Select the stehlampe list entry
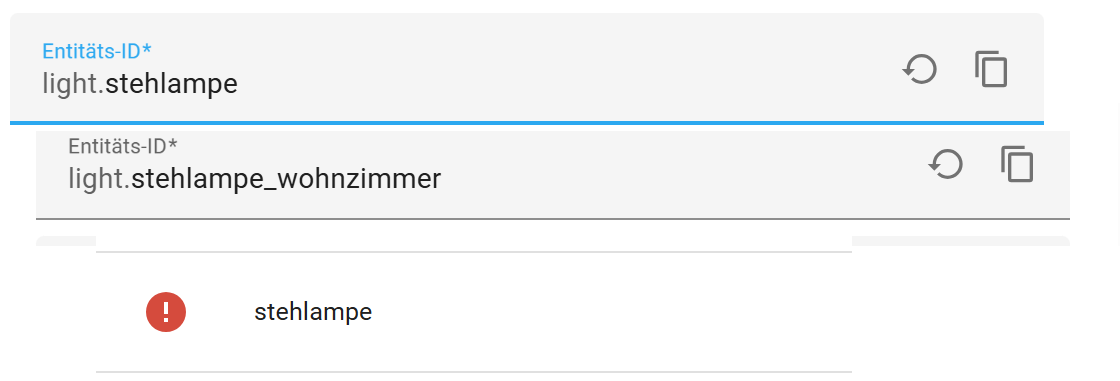 tap(474, 312)
